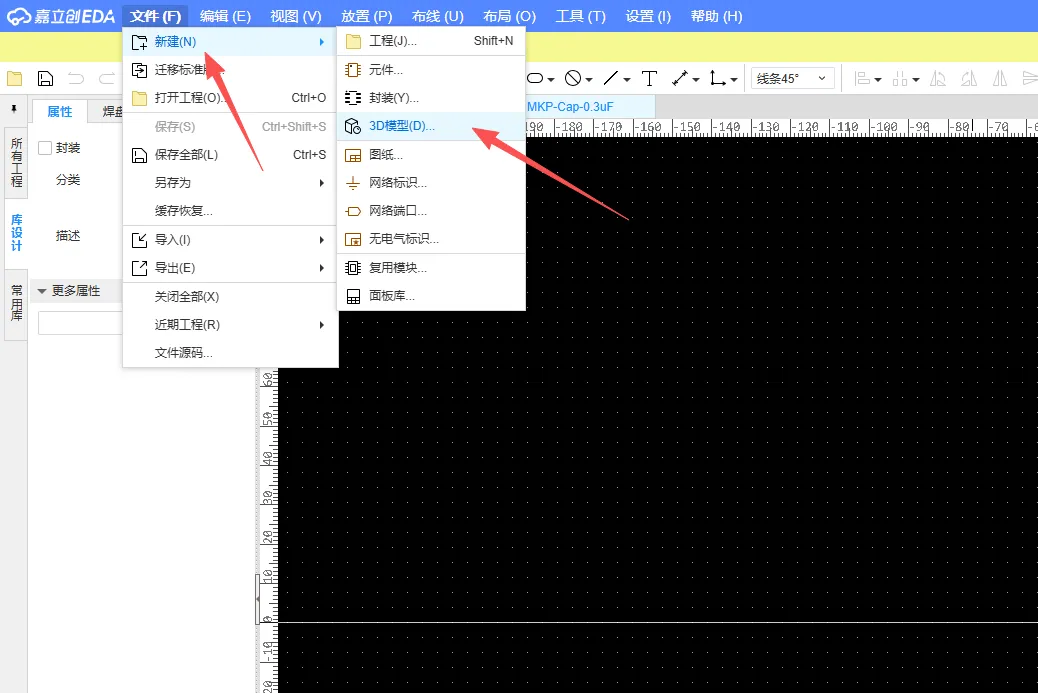Create new 无电气标识... from submenu
The image size is (1038, 693).
click(x=431, y=239)
